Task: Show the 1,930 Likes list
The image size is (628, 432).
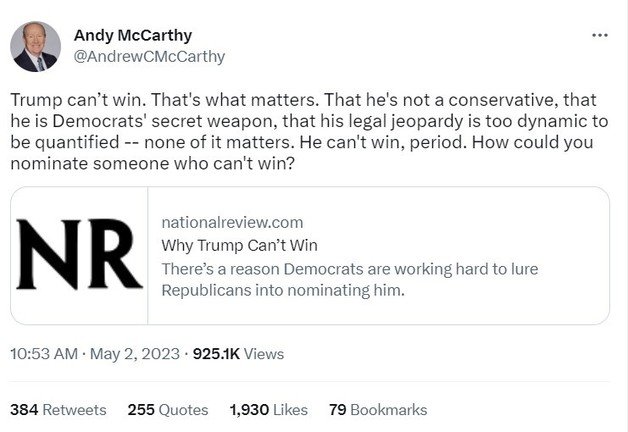Action: coord(266,410)
